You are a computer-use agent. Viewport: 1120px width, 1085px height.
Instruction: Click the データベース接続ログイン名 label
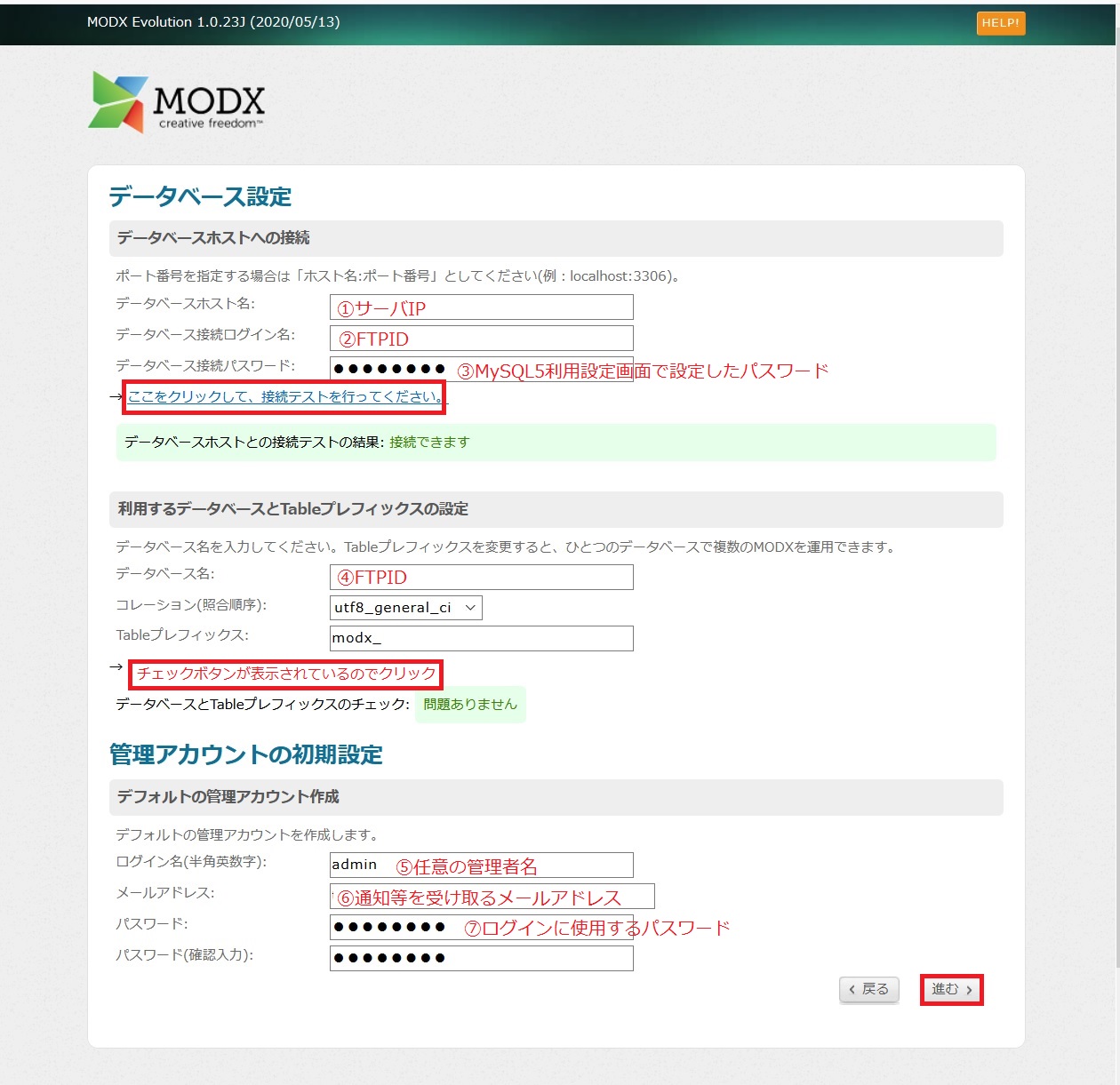[x=205, y=335]
